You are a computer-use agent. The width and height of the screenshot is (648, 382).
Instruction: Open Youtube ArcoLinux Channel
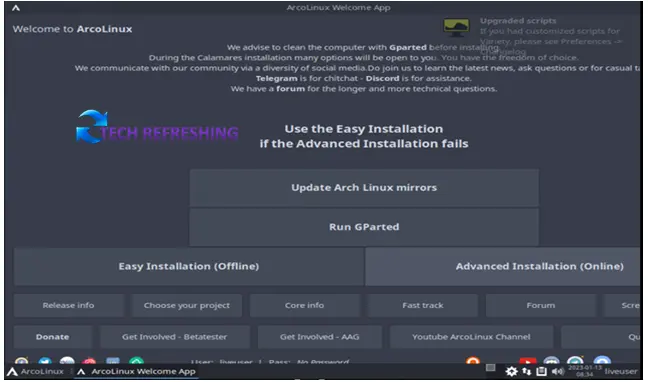(472, 337)
